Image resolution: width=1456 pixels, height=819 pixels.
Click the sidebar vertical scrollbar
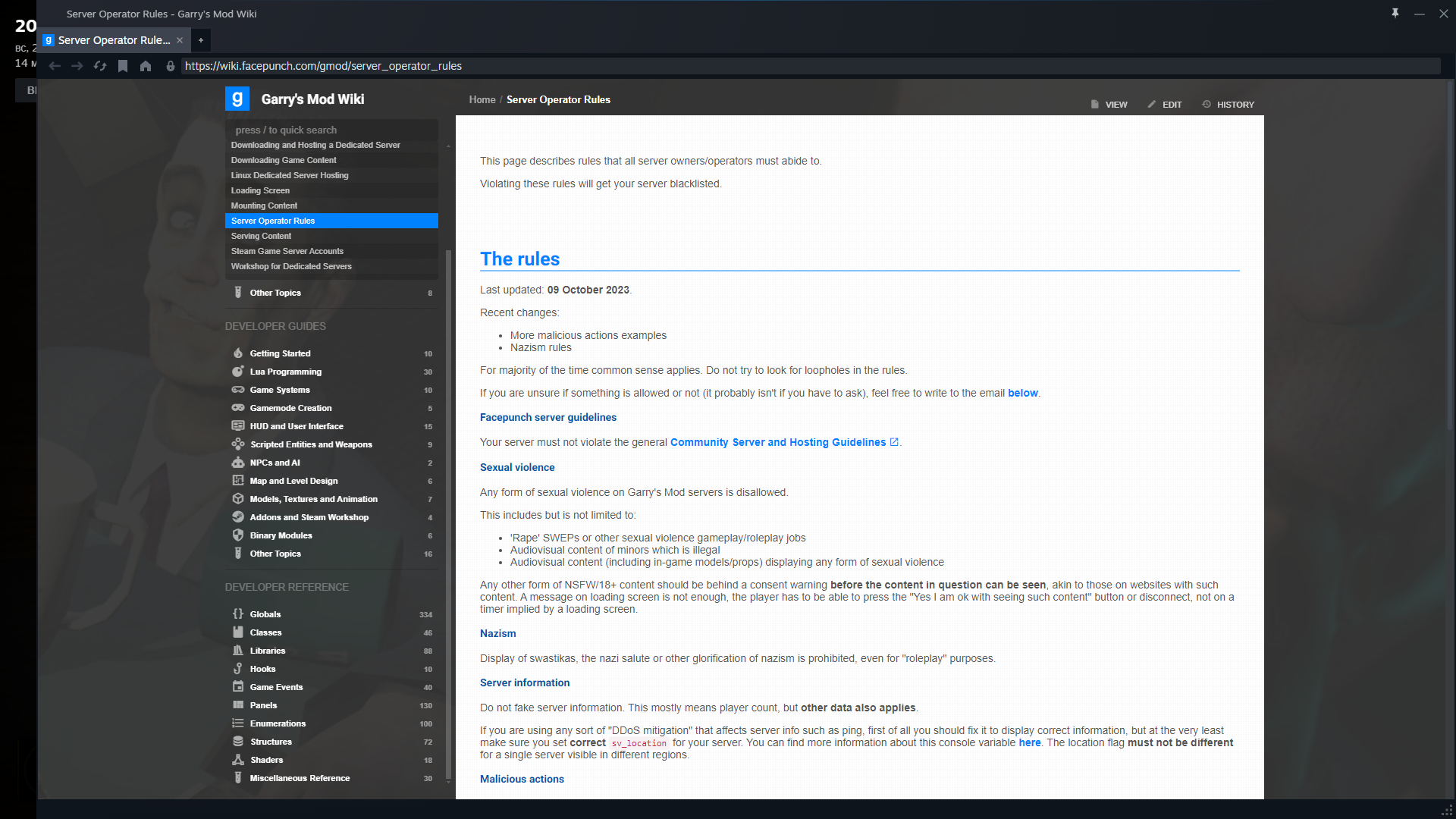click(448, 516)
